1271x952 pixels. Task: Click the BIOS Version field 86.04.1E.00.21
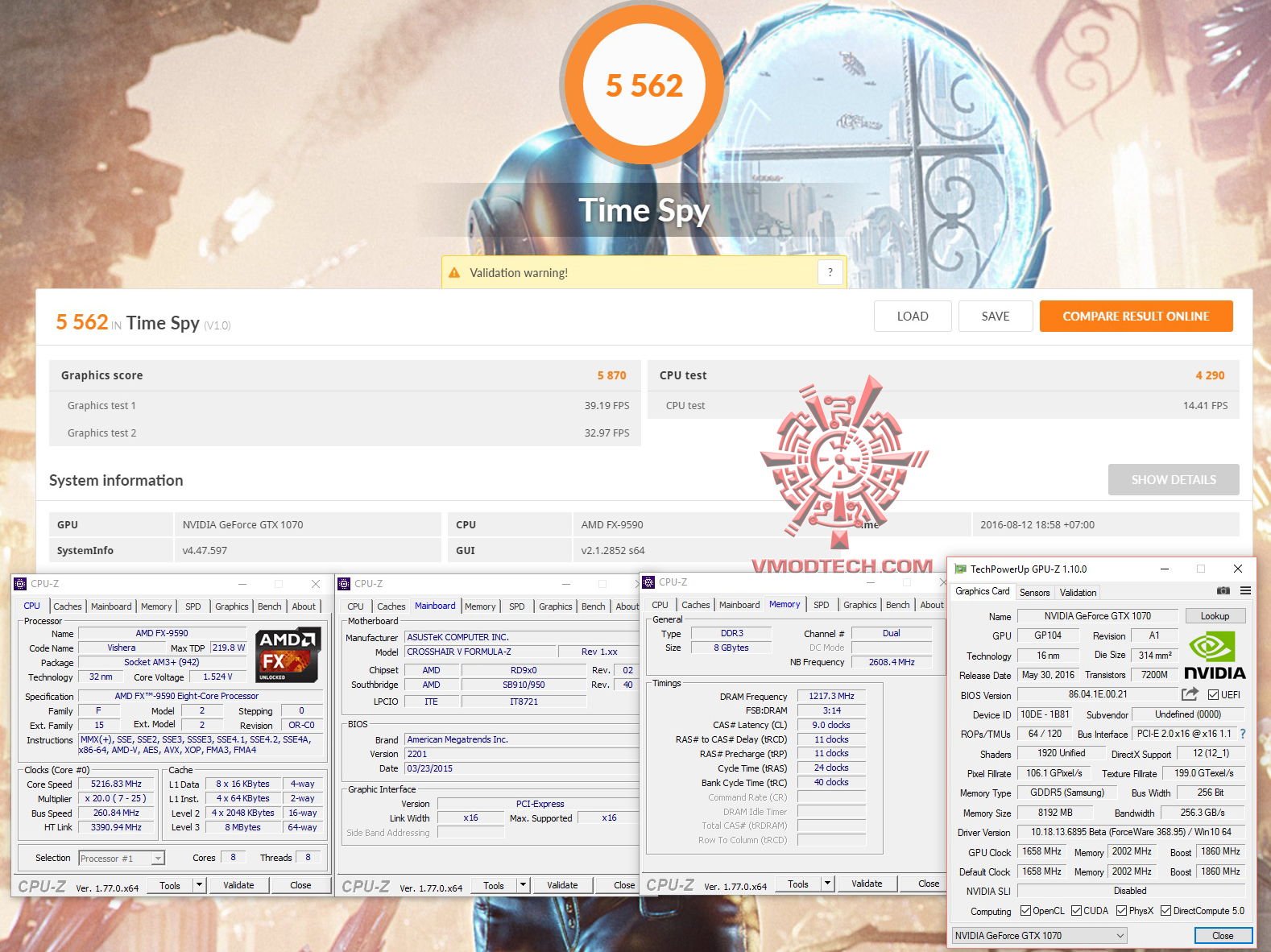coord(1098,694)
